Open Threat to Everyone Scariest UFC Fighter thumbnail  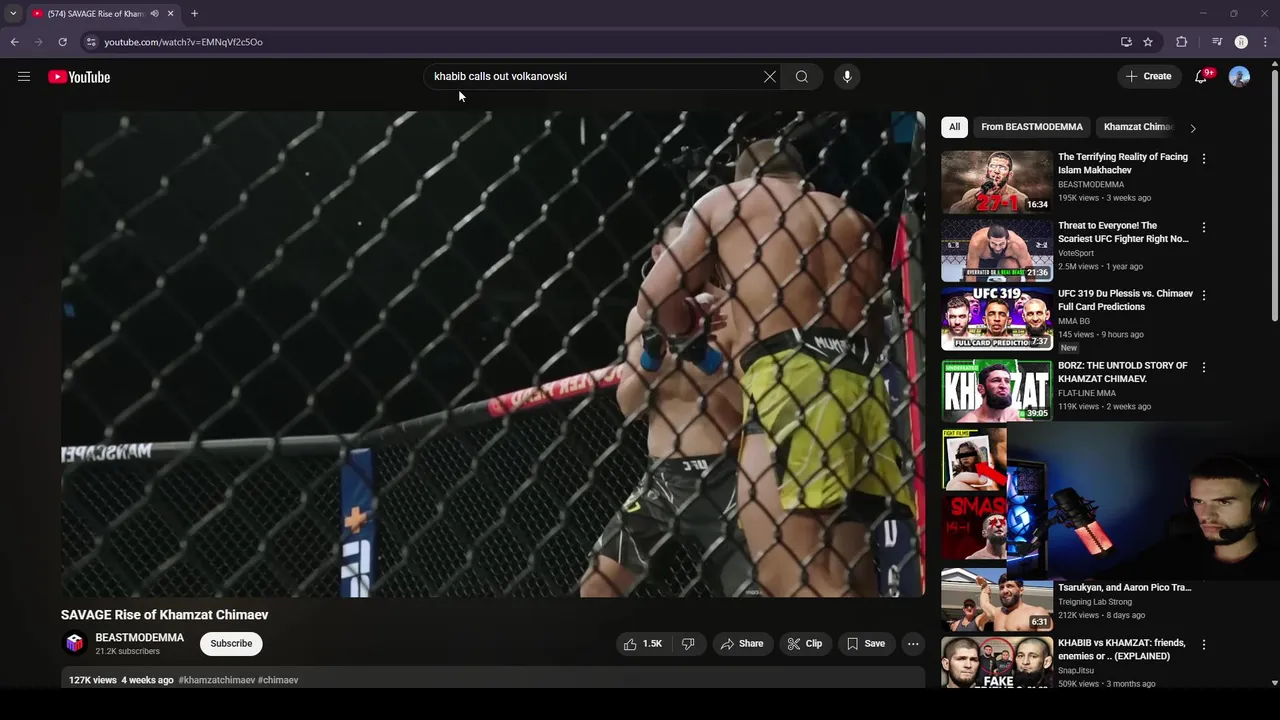(x=996, y=250)
